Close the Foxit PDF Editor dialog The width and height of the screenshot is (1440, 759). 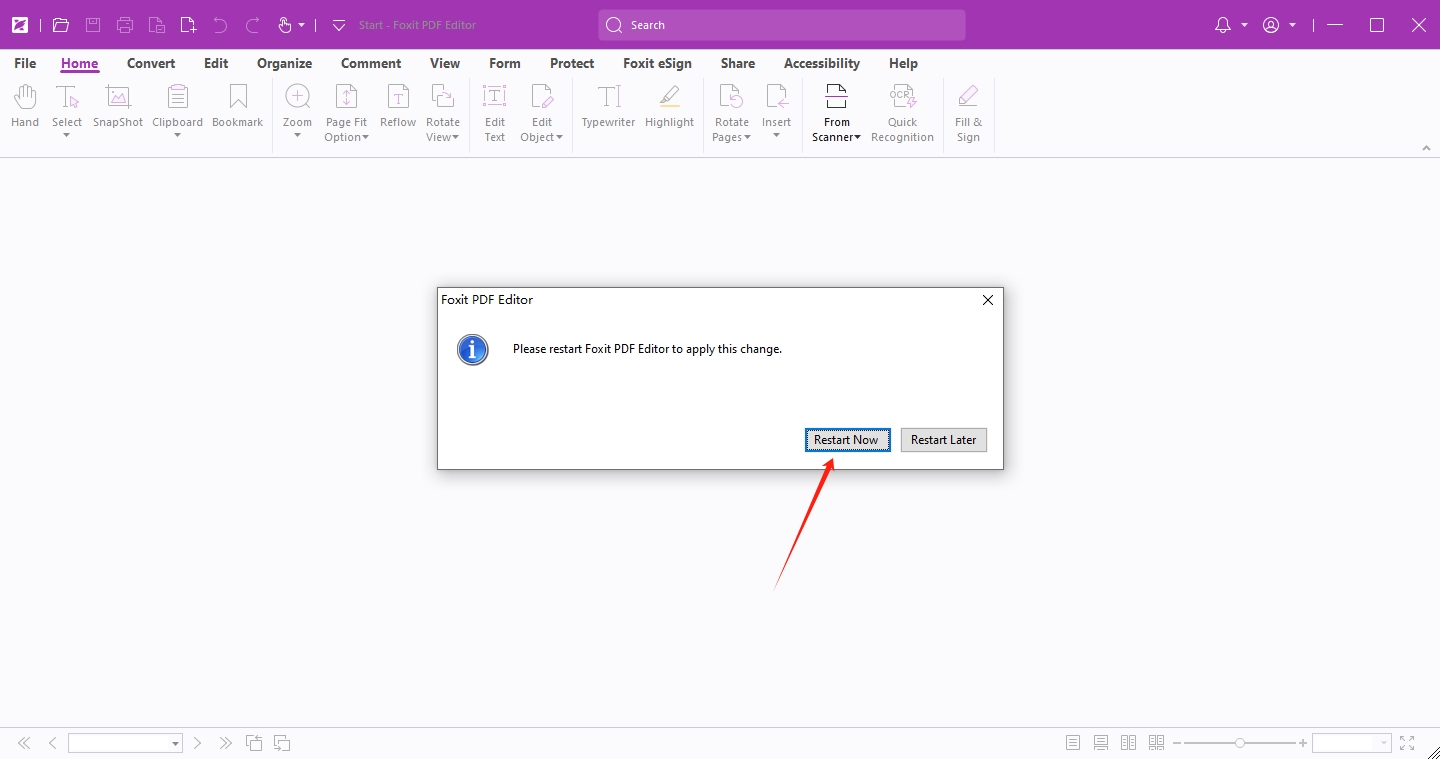[988, 300]
